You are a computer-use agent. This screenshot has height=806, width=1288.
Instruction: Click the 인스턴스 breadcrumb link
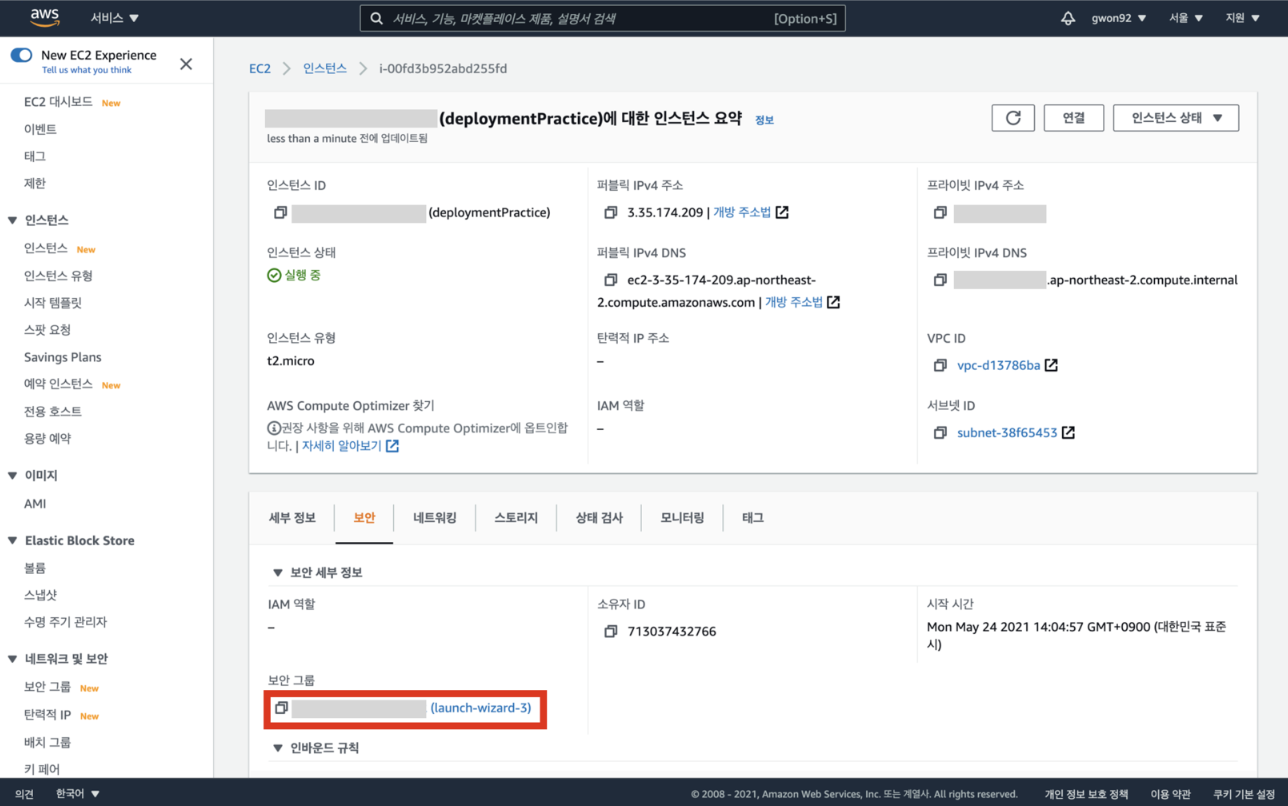pyautogui.click(x=325, y=68)
